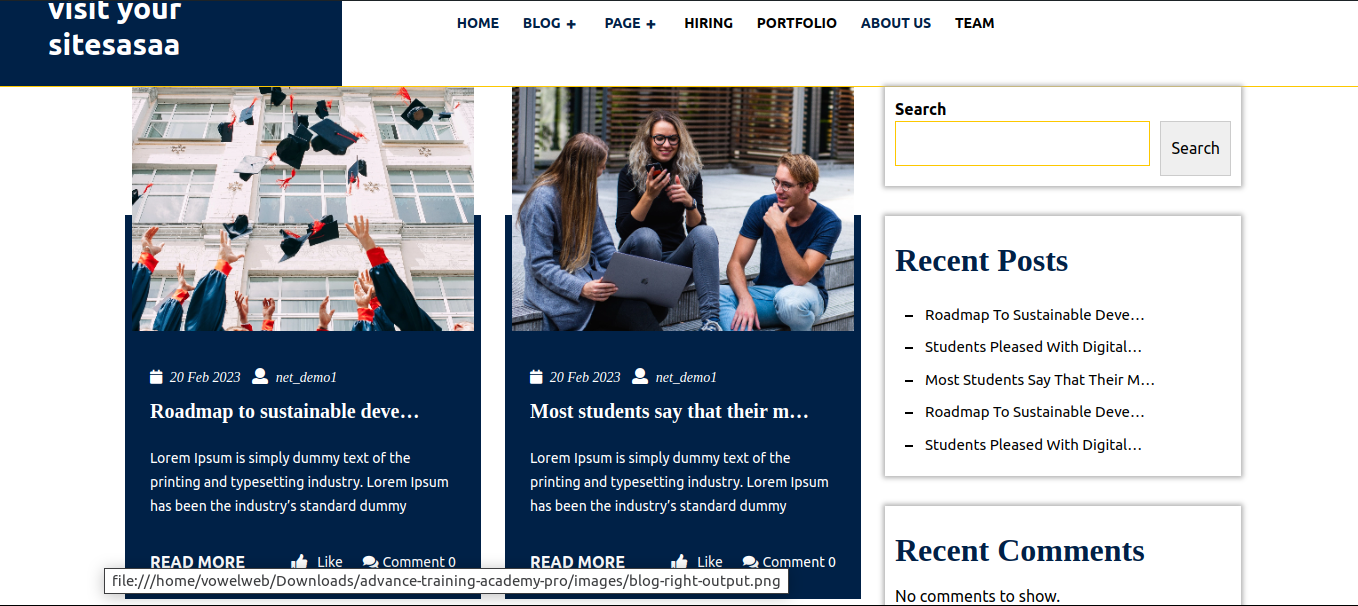Select the author icon on the students post
Screen dimensions: 1358x606
640,376
